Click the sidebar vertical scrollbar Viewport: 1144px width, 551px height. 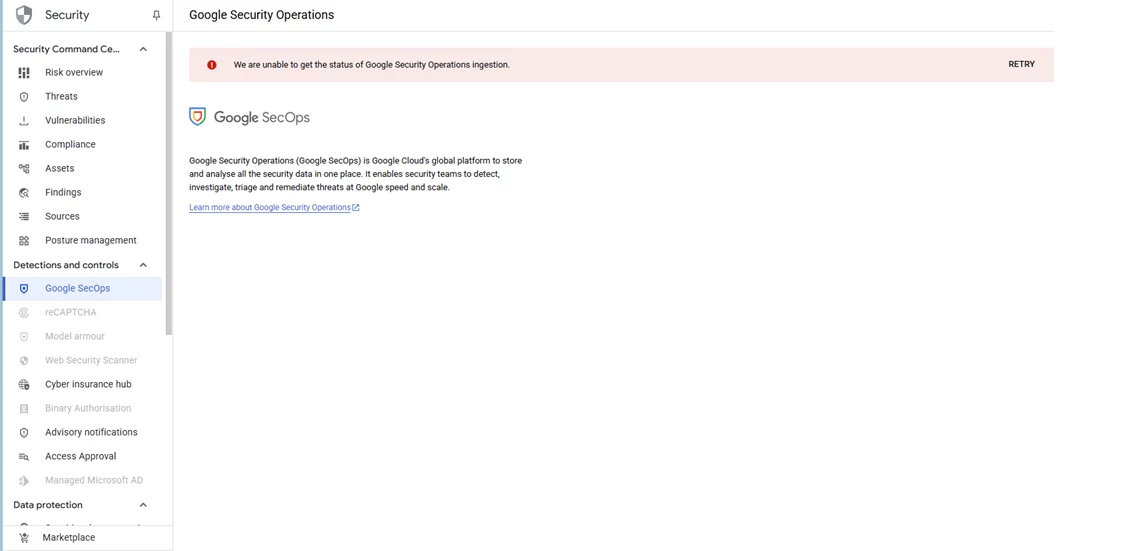pyautogui.click(x=169, y=182)
